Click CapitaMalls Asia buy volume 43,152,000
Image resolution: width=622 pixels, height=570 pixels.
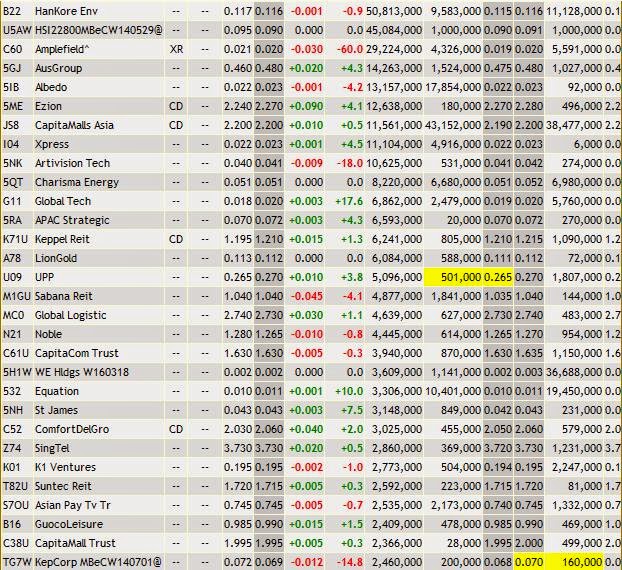pos(453,125)
